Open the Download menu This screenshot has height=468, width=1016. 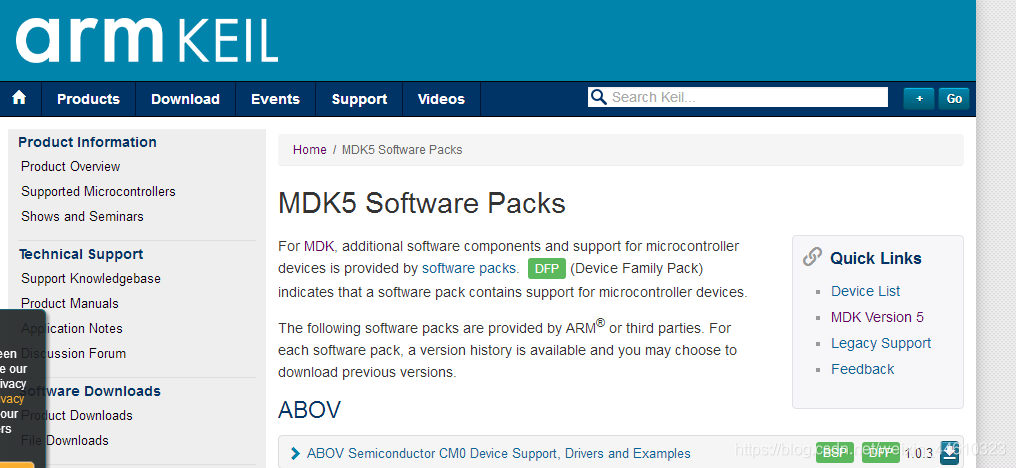185,99
